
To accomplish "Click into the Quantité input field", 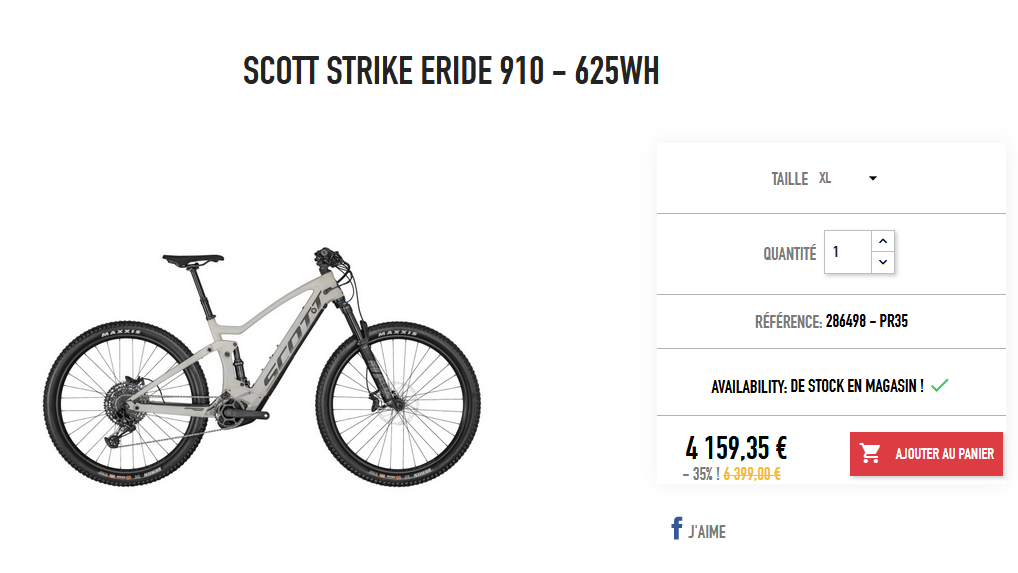I will (846, 252).
